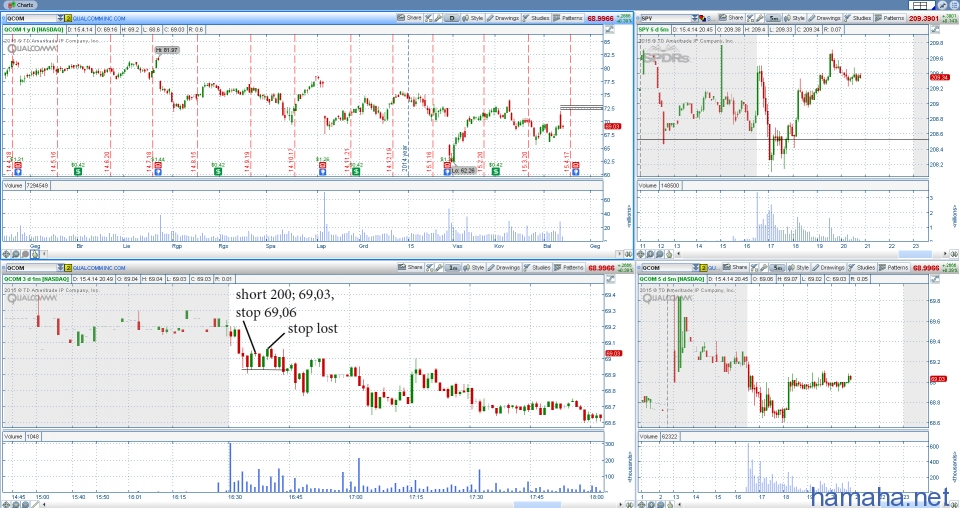Screen dimensions: 960x508
Task: Open Studies menu in QCOM daily chart
Action: click(x=536, y=18)
